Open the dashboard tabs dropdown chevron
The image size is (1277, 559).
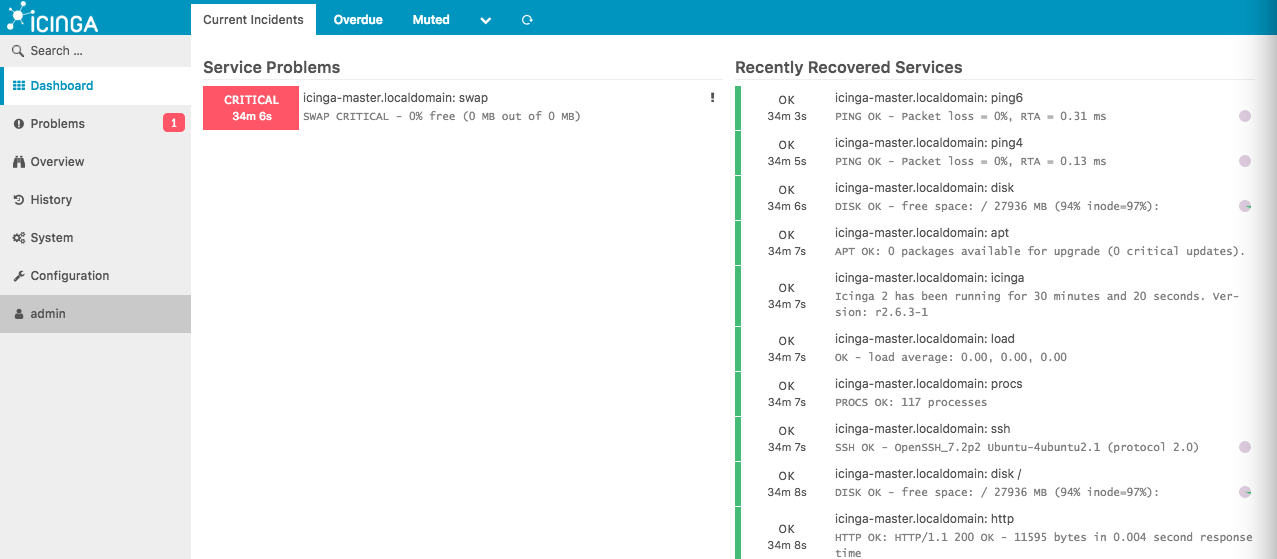tap(486, 20)
